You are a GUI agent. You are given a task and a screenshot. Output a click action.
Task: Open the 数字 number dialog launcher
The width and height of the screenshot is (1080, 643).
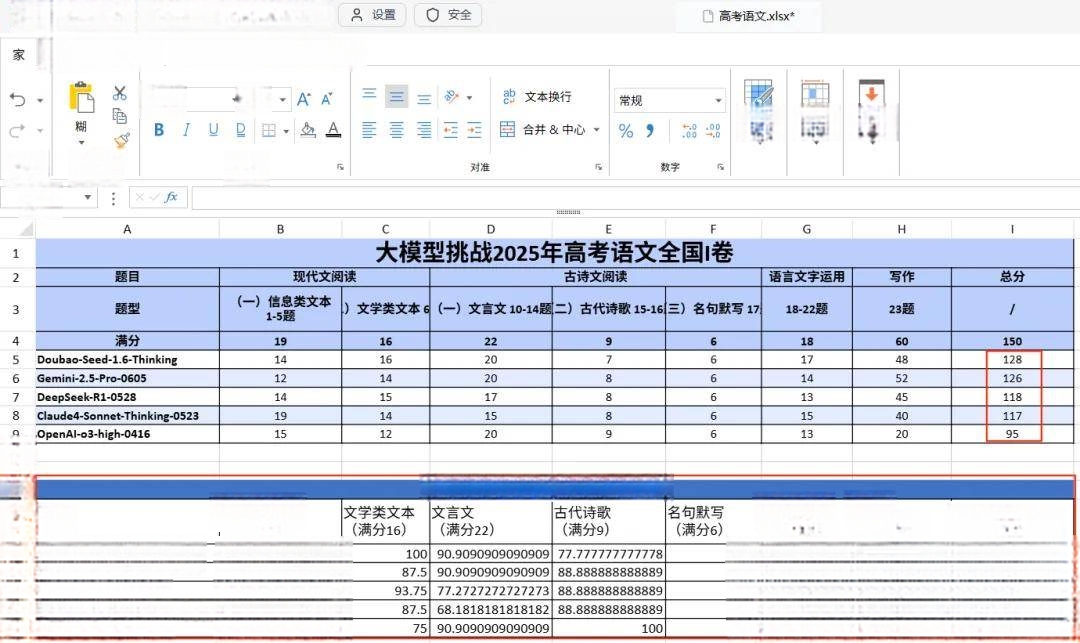[720, 167]
